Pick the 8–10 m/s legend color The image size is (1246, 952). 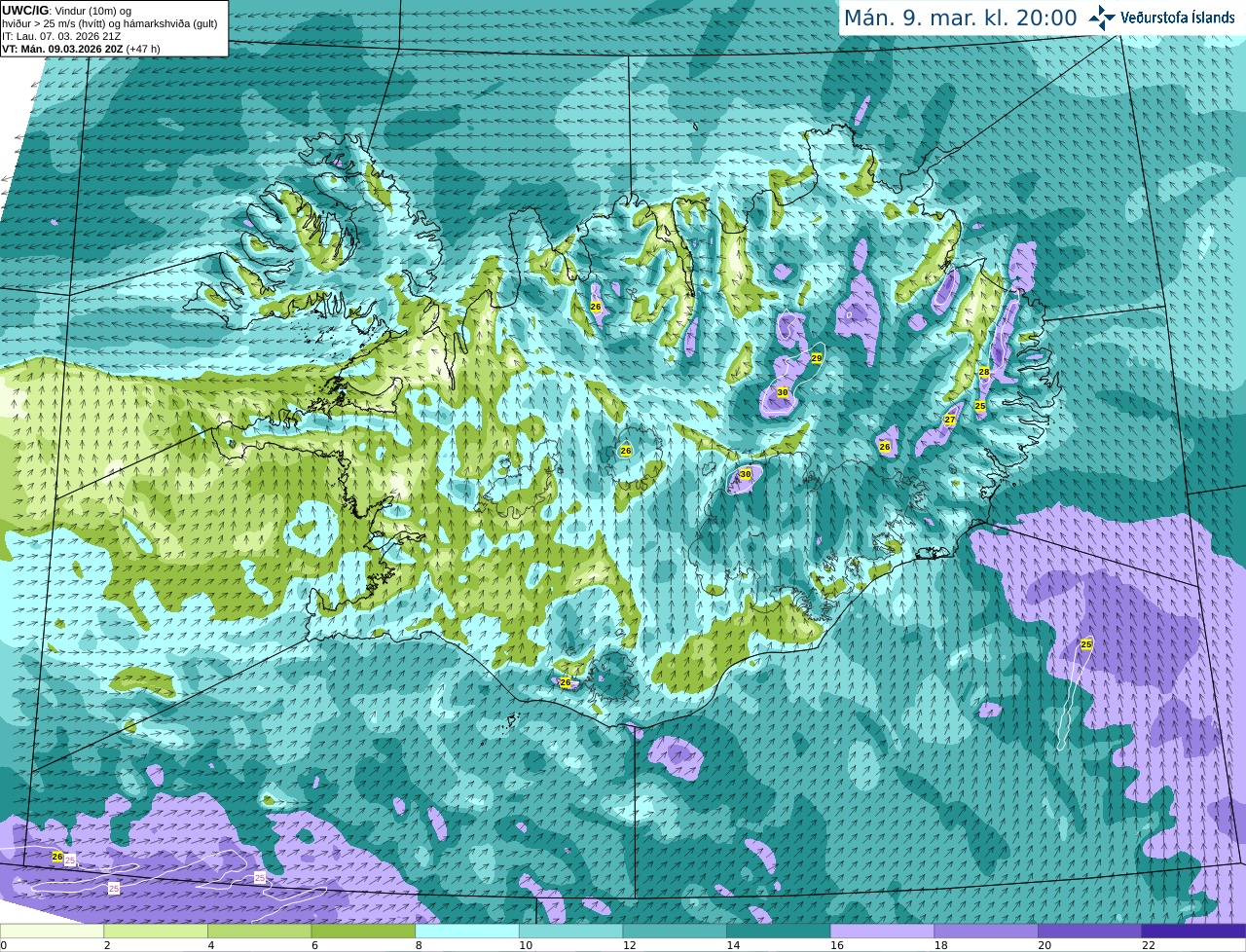[466, 931]
